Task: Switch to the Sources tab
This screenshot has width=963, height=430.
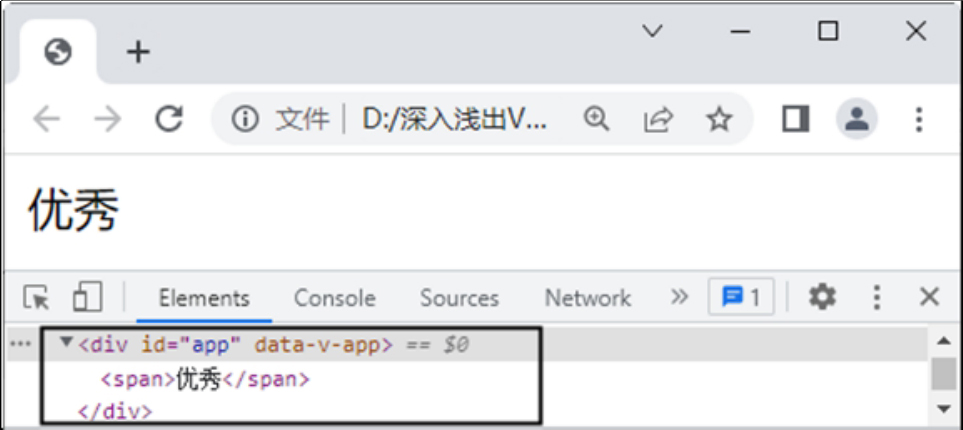Action: tap(459, 299)
